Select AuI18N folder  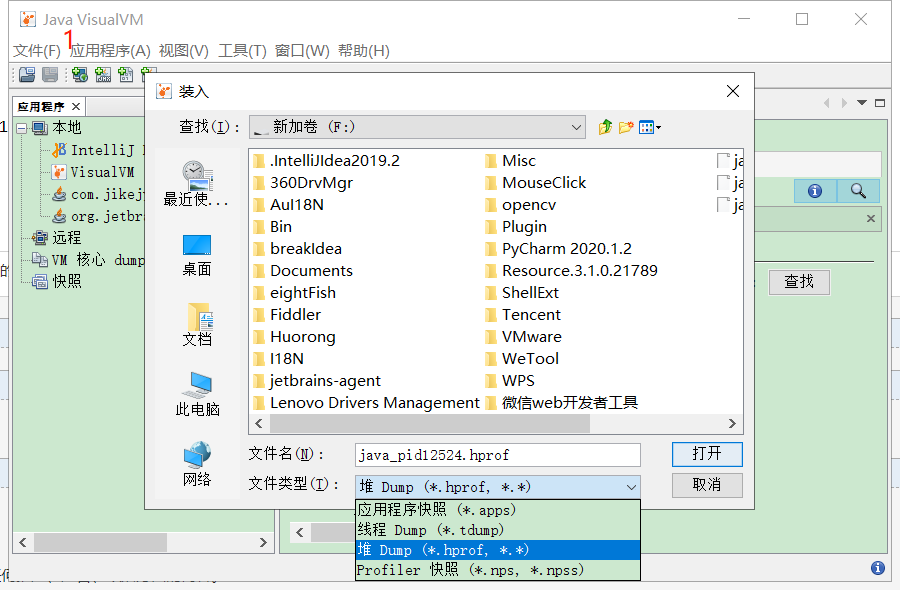289,205
